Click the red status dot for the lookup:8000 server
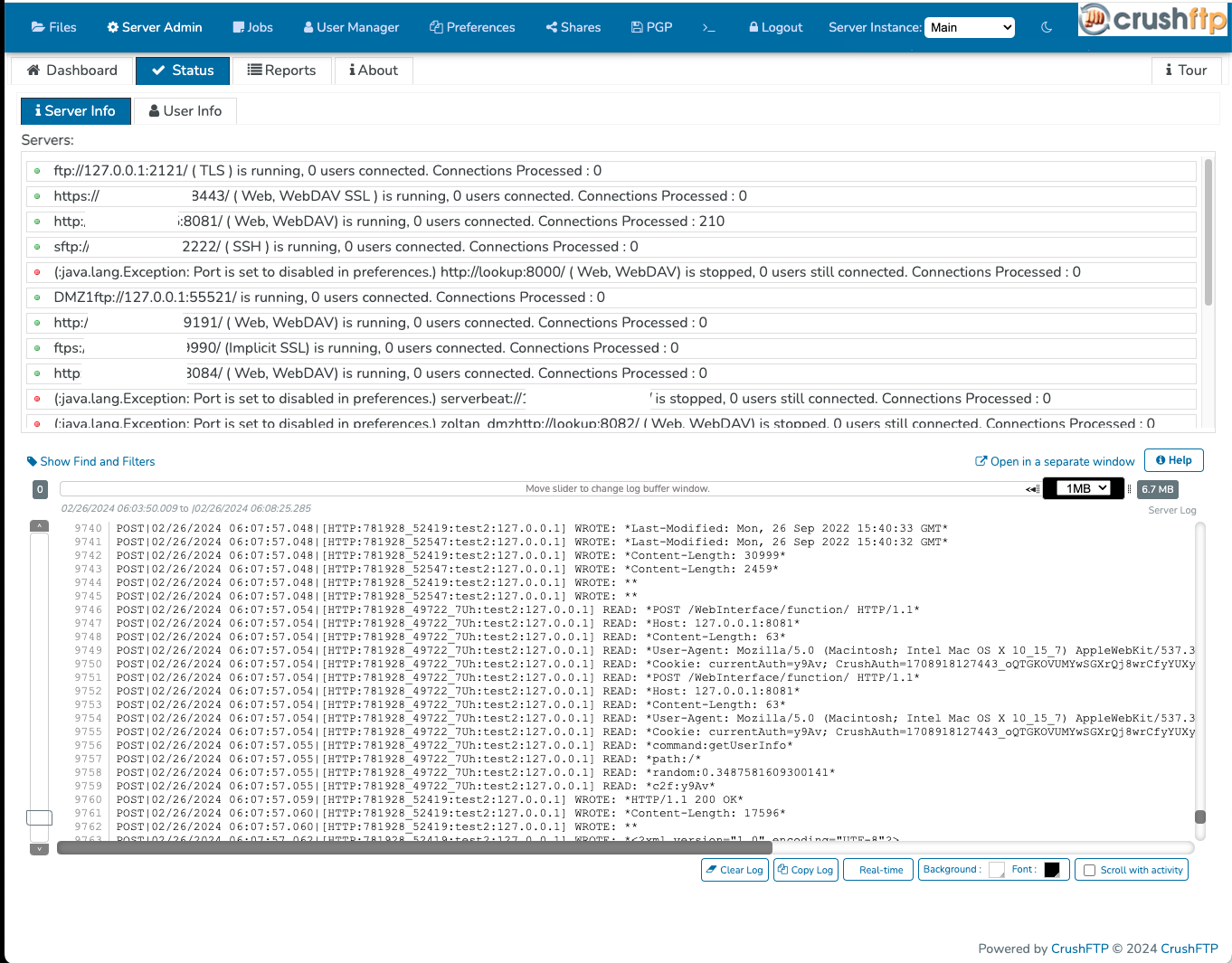The width and height of the screenshot is (1232, 963). coord(37,272)
